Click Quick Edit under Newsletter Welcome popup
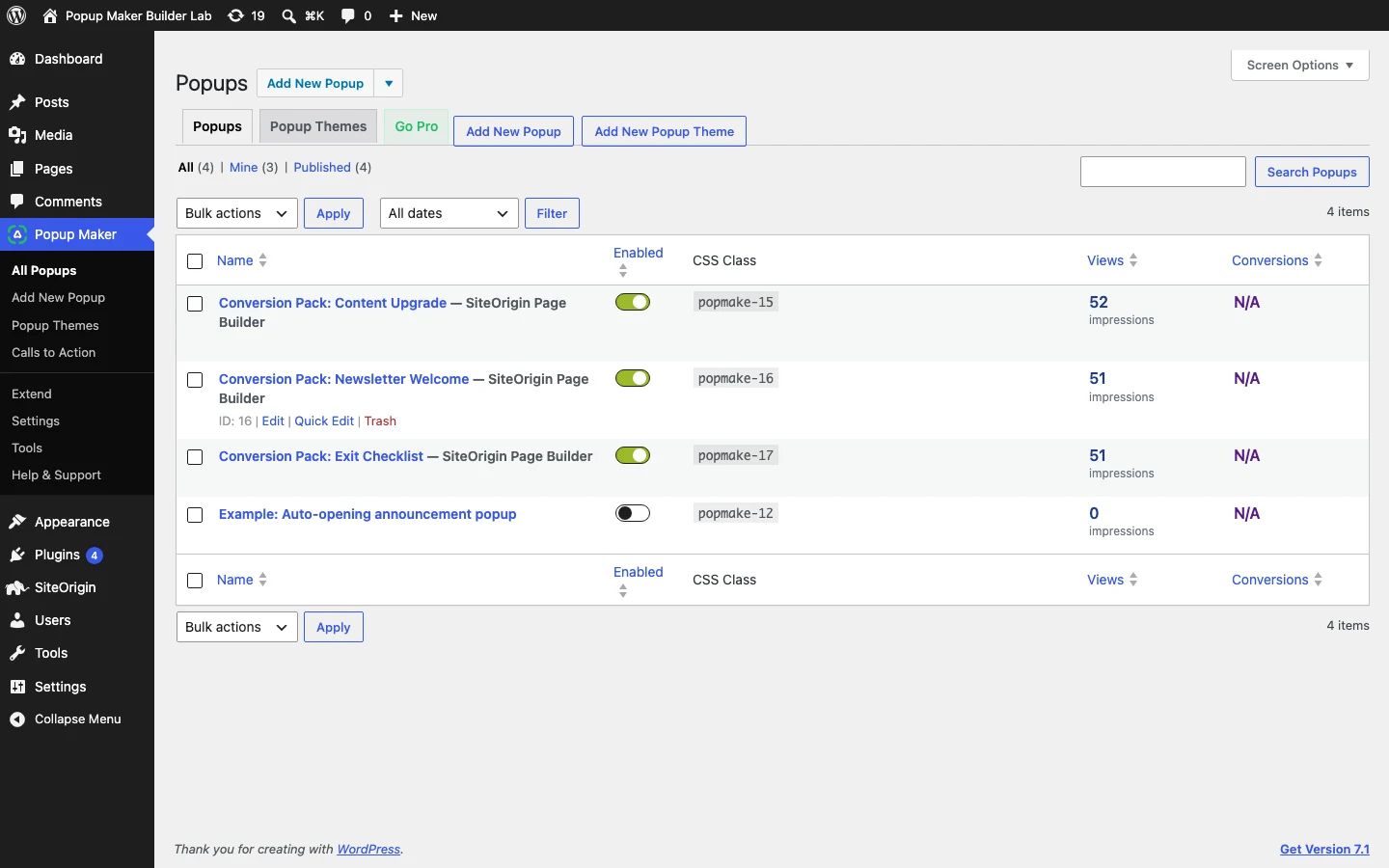 pyautogui.click(x=324, y=421)
